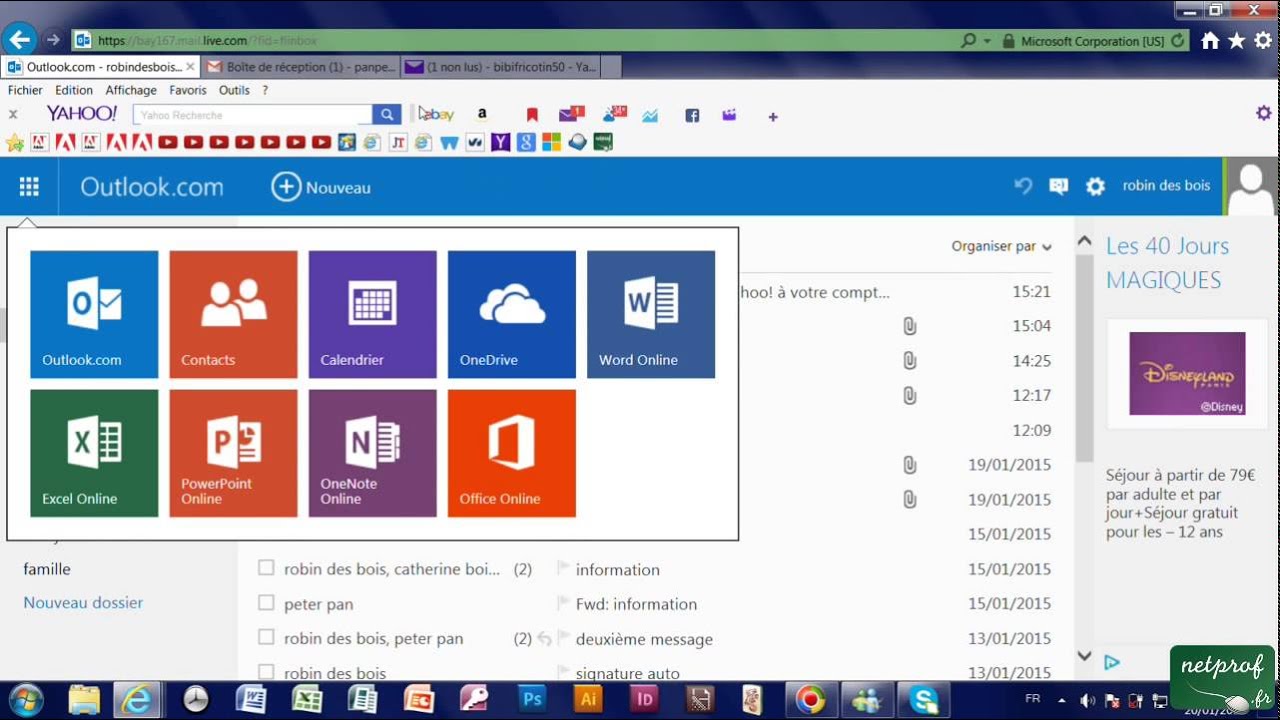Flag the information message
The height and width of the screenshot is (720, 1280).
click(x=563, y=569)
